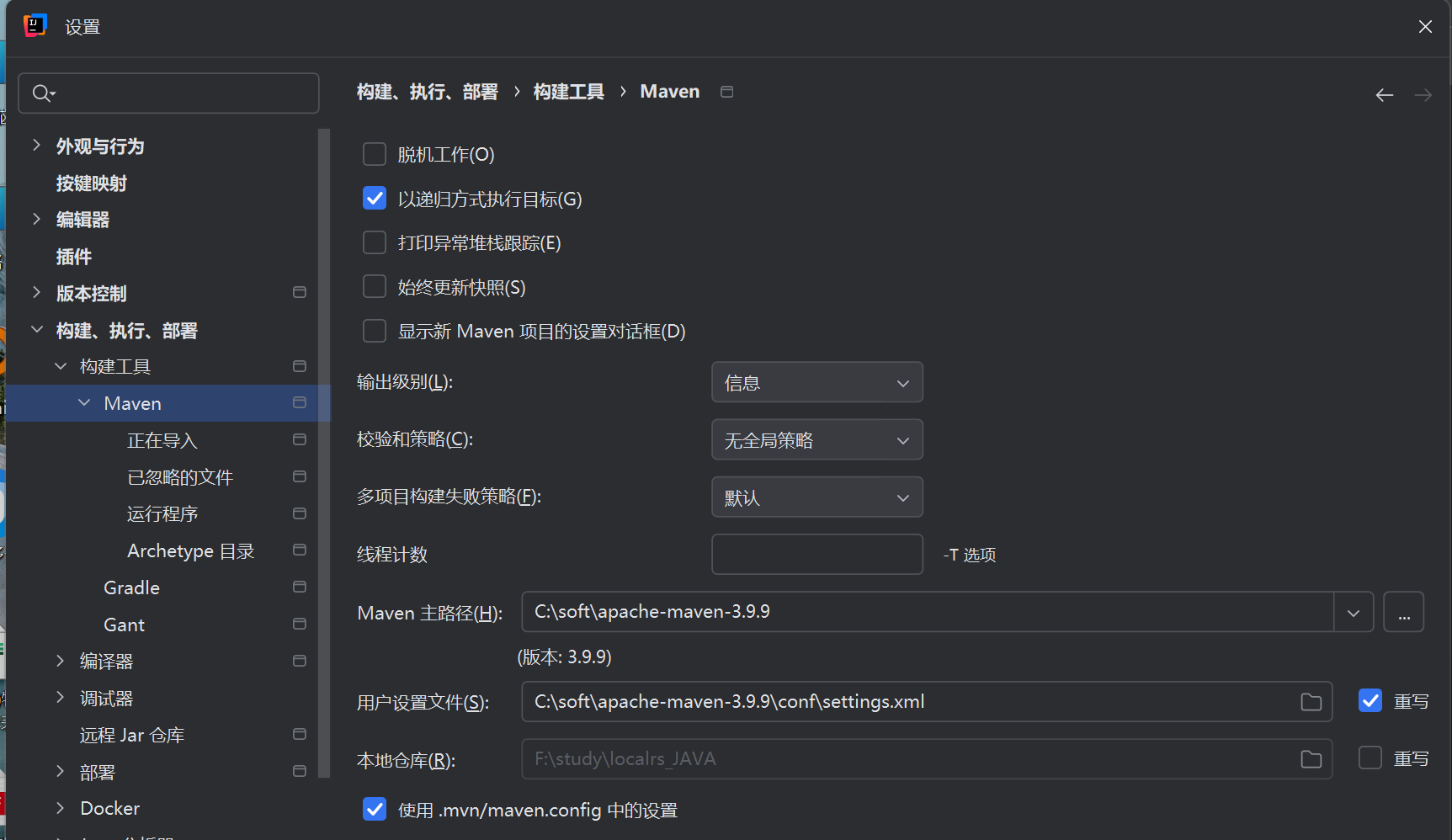Click the IntelliJ IDEA logo in title bar

click(35, 26)
